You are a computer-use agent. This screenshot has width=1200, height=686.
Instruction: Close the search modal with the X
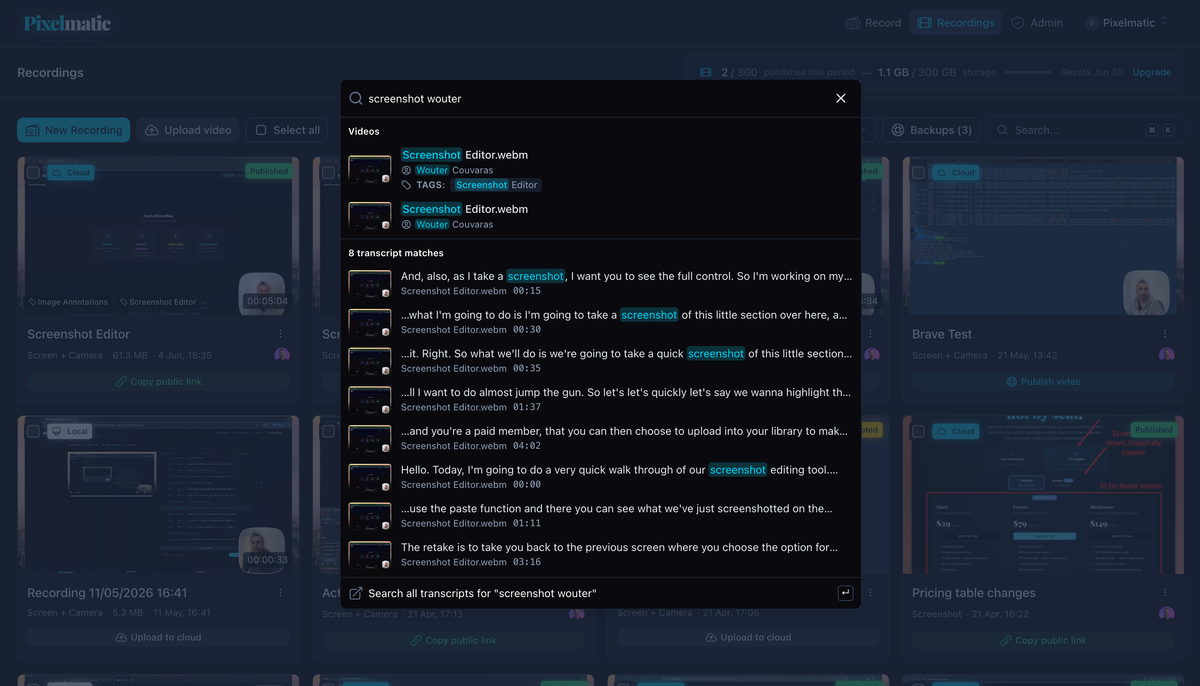(x=841, y=98)
